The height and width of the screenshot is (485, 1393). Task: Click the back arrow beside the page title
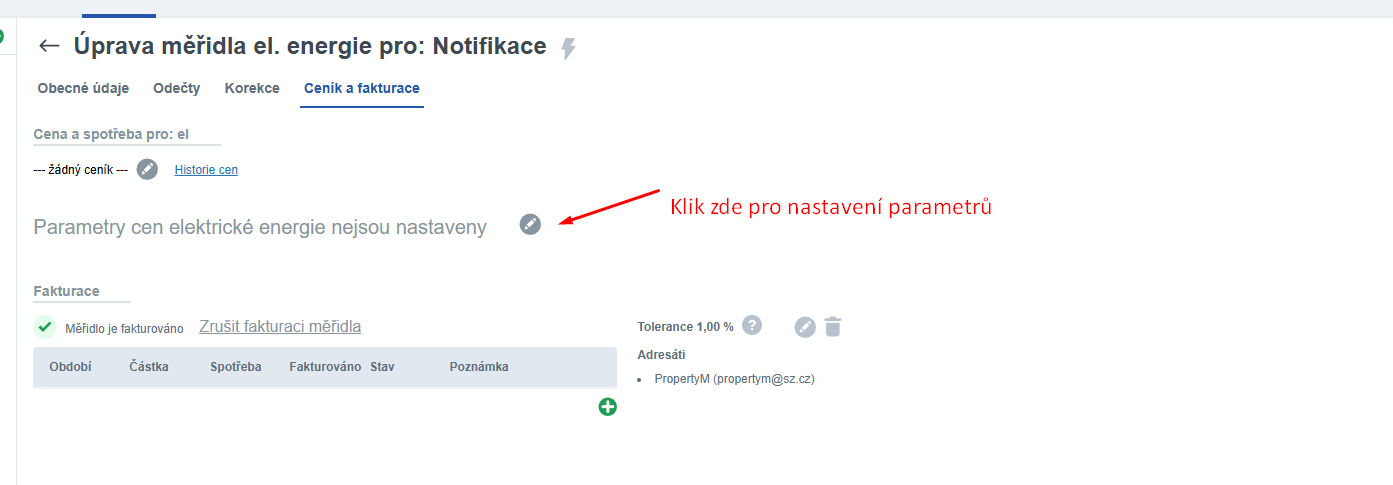[x=49, y=46]
